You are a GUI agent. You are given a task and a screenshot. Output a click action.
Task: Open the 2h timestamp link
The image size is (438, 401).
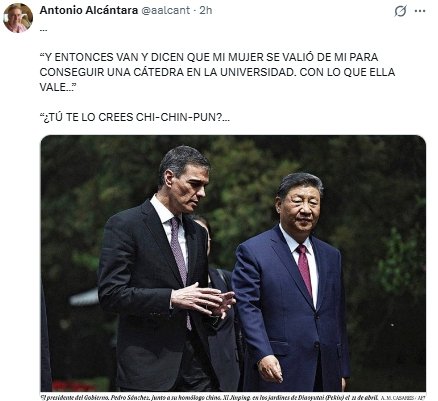tap(206, 10)
